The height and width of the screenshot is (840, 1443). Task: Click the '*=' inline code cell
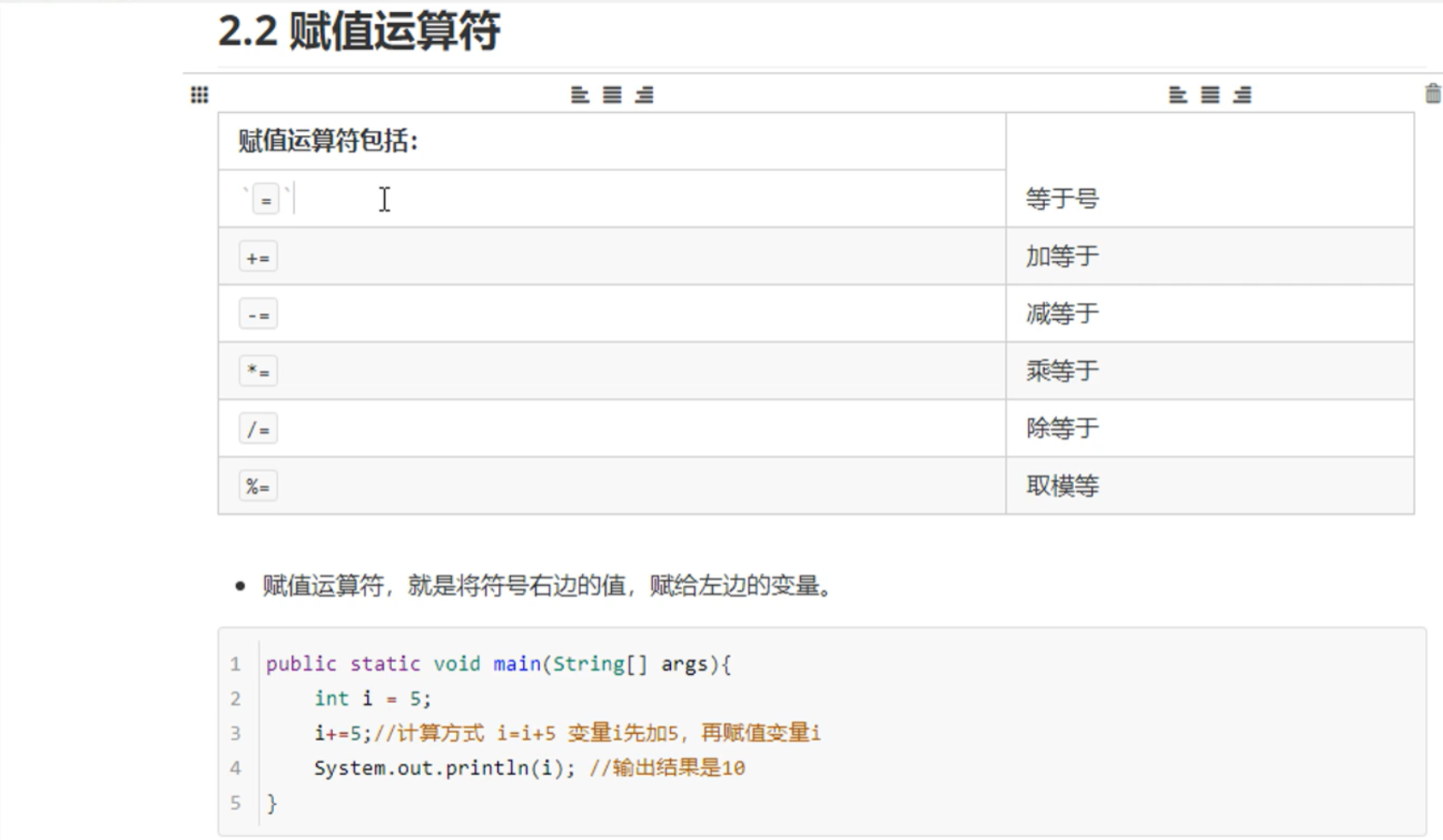(x=258, y=371)
